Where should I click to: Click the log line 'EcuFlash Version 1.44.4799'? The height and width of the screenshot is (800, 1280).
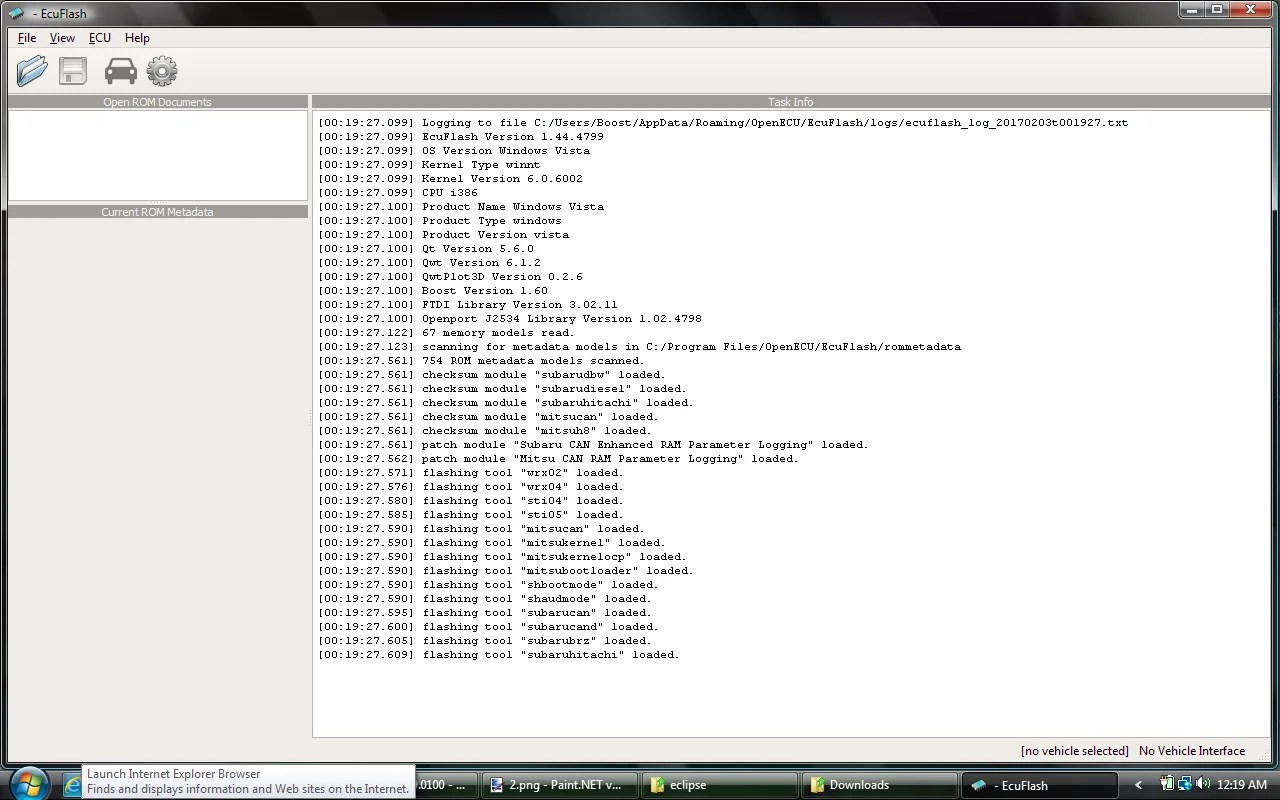[x=461, y=137]
